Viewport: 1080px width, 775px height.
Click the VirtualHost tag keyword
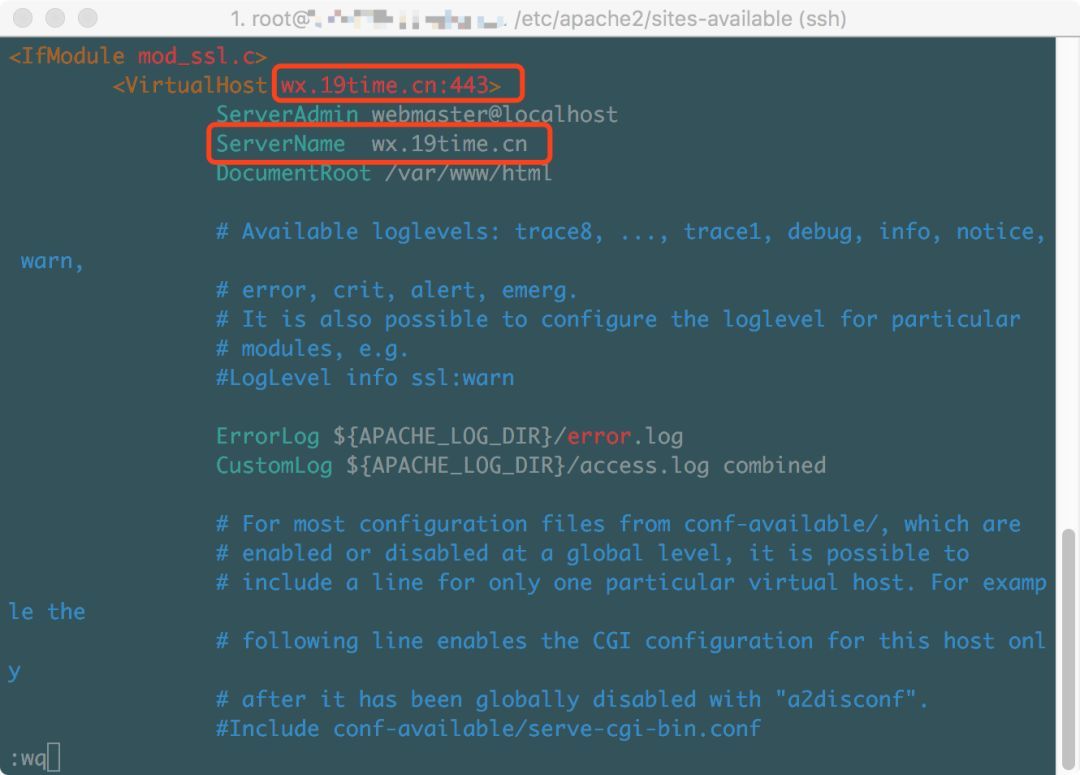[x=190, y=85]
